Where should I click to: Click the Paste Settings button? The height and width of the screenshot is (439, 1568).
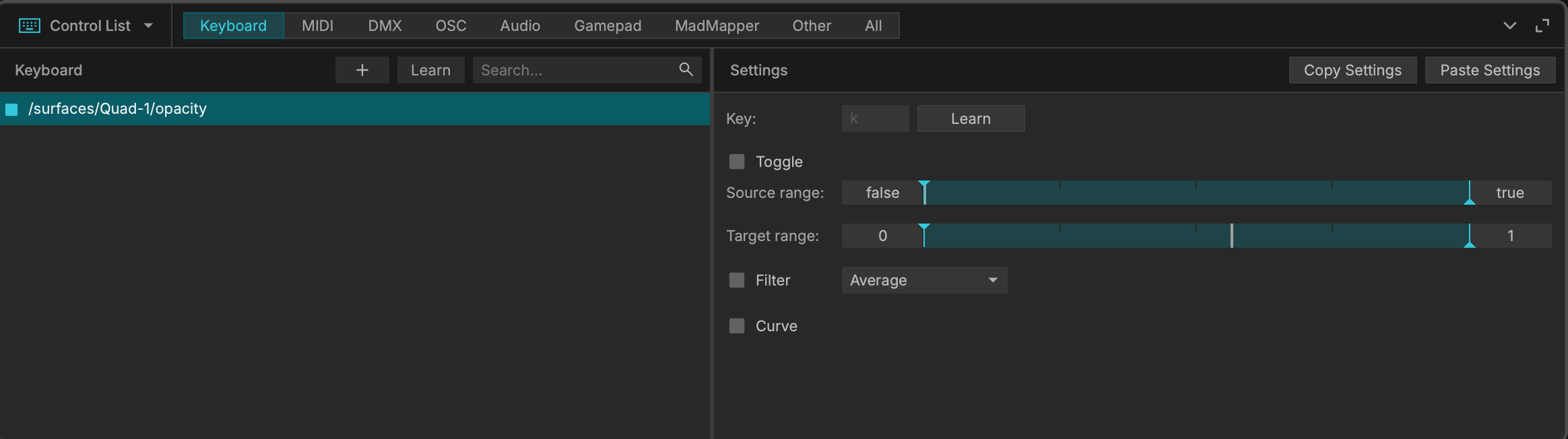coord(1490,70)
